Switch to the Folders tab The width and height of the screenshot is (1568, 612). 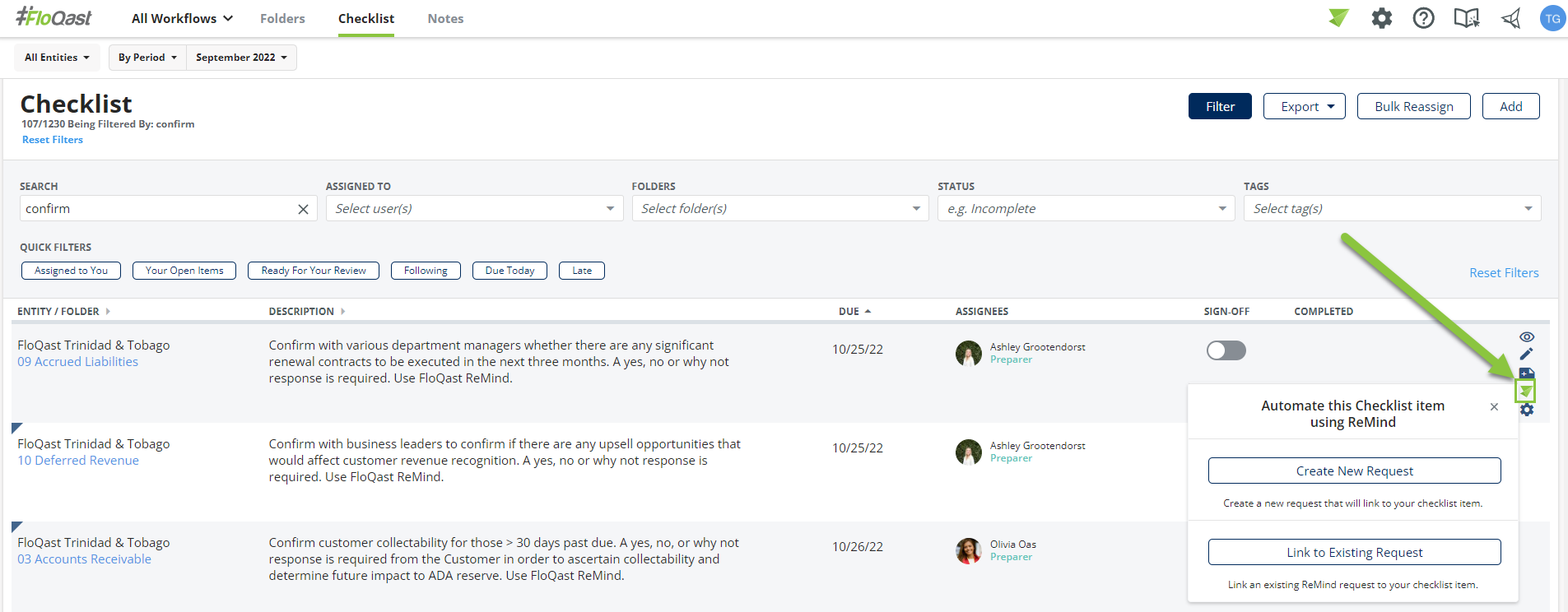282,18
